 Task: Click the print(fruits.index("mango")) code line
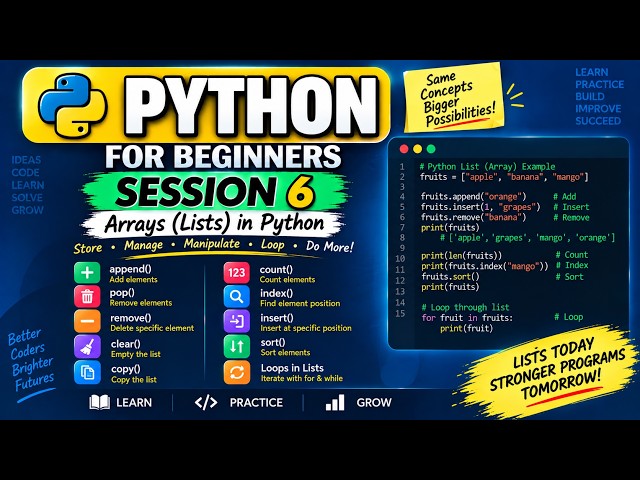tap(485, 267)
